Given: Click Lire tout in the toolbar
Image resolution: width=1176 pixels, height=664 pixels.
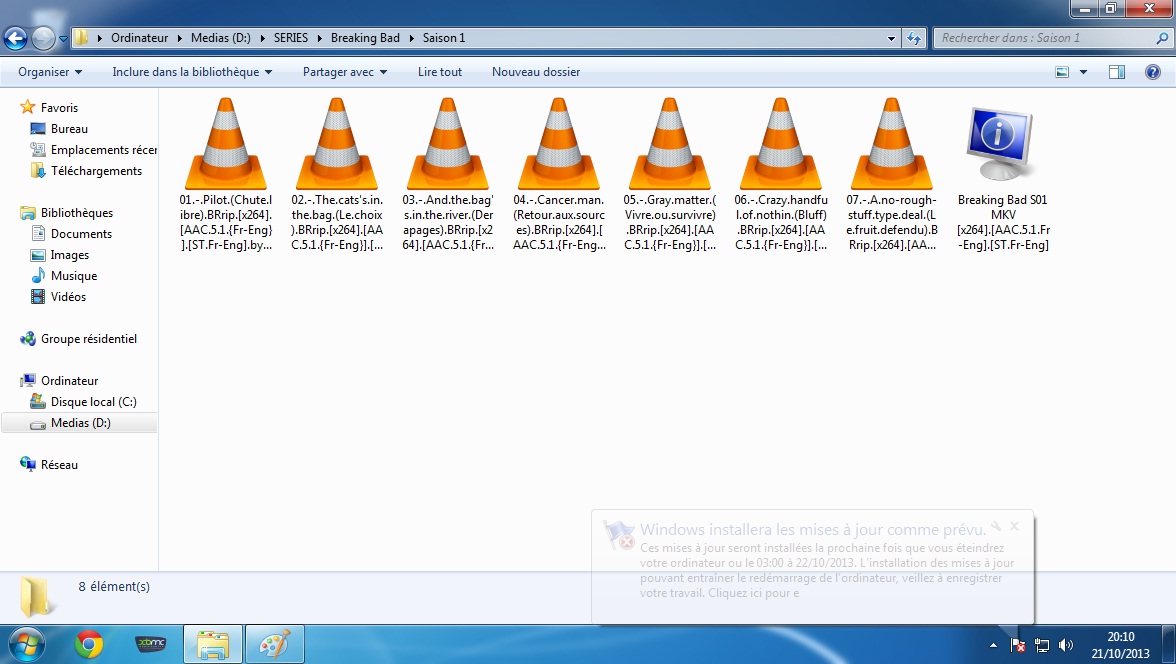Looking at the screenshot, I should click(440, 72).
